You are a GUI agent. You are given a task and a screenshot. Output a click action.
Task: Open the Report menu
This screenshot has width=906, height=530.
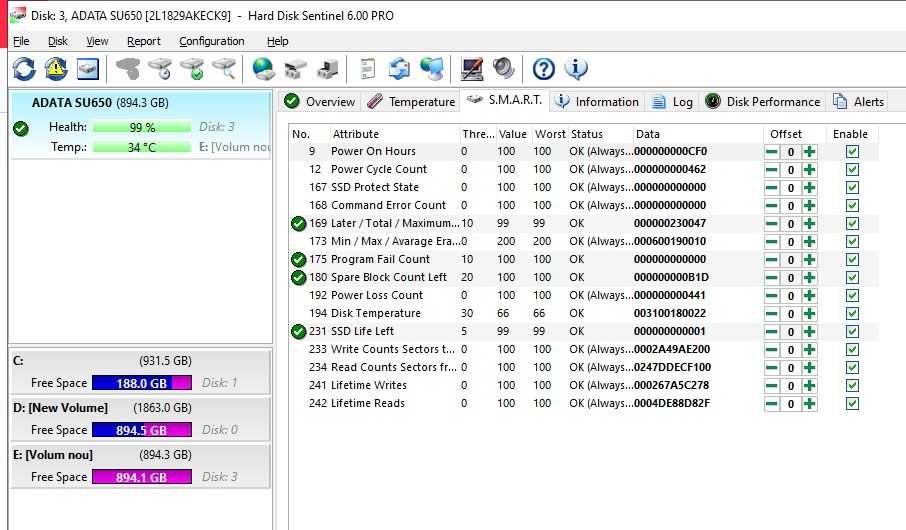[x=143, y=41]
